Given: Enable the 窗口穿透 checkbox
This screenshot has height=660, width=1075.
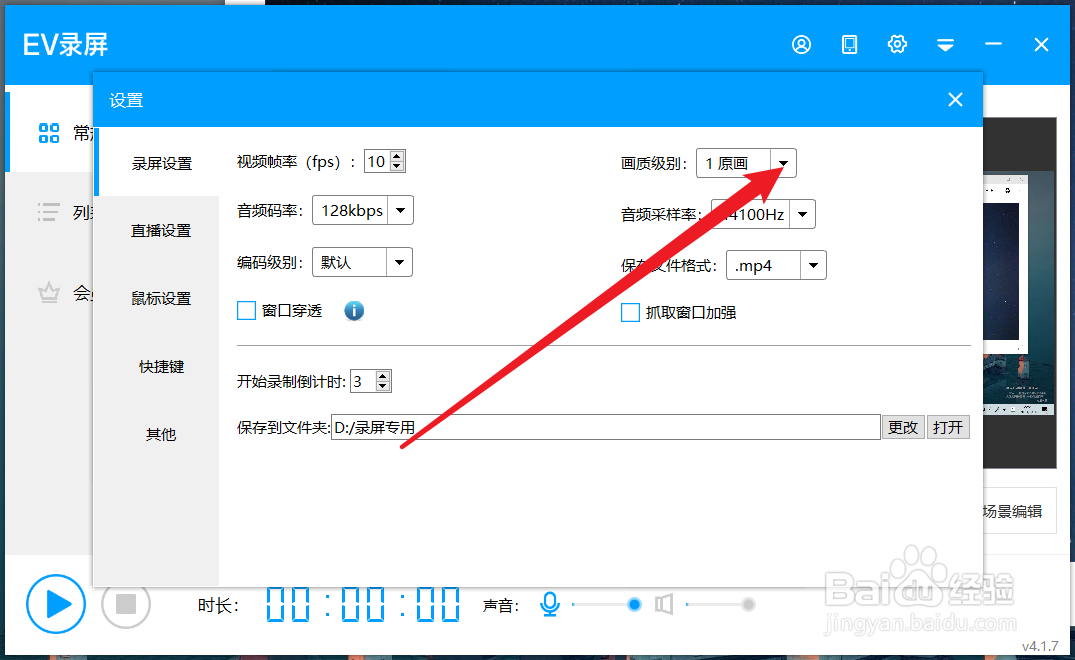Looking at the screenshot, I should point(246,311).
